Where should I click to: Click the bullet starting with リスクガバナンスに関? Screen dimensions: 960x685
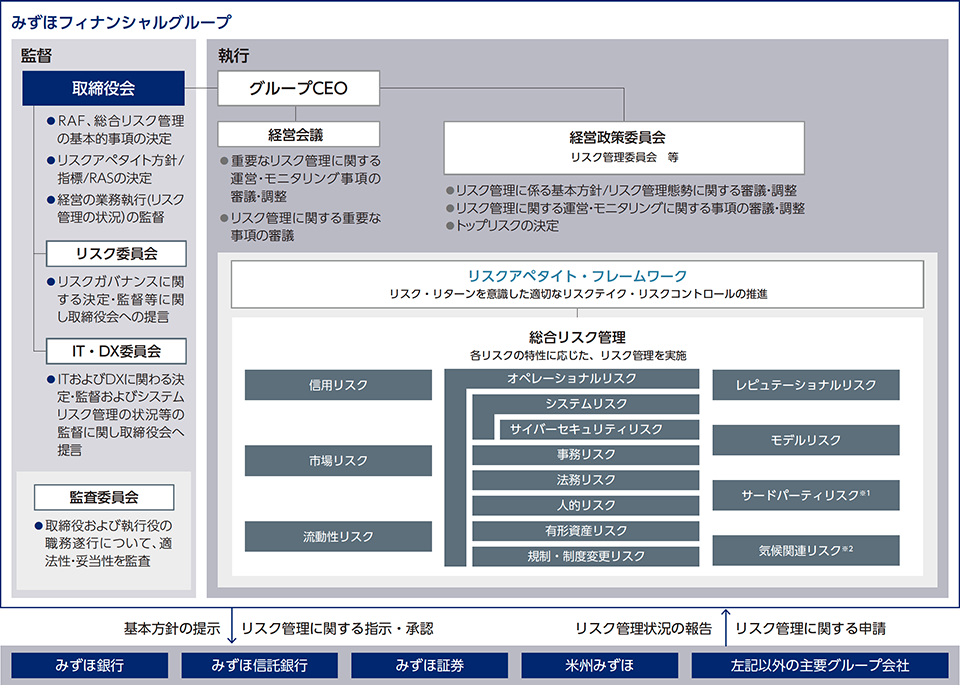116,299
